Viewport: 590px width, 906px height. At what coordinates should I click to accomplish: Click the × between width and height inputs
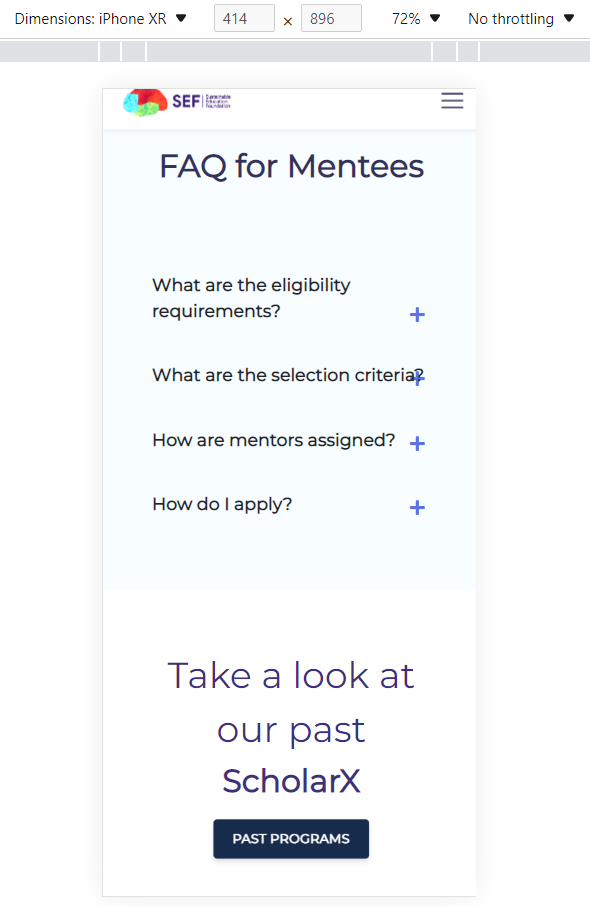pyautogui.click(x=287, y=20)
